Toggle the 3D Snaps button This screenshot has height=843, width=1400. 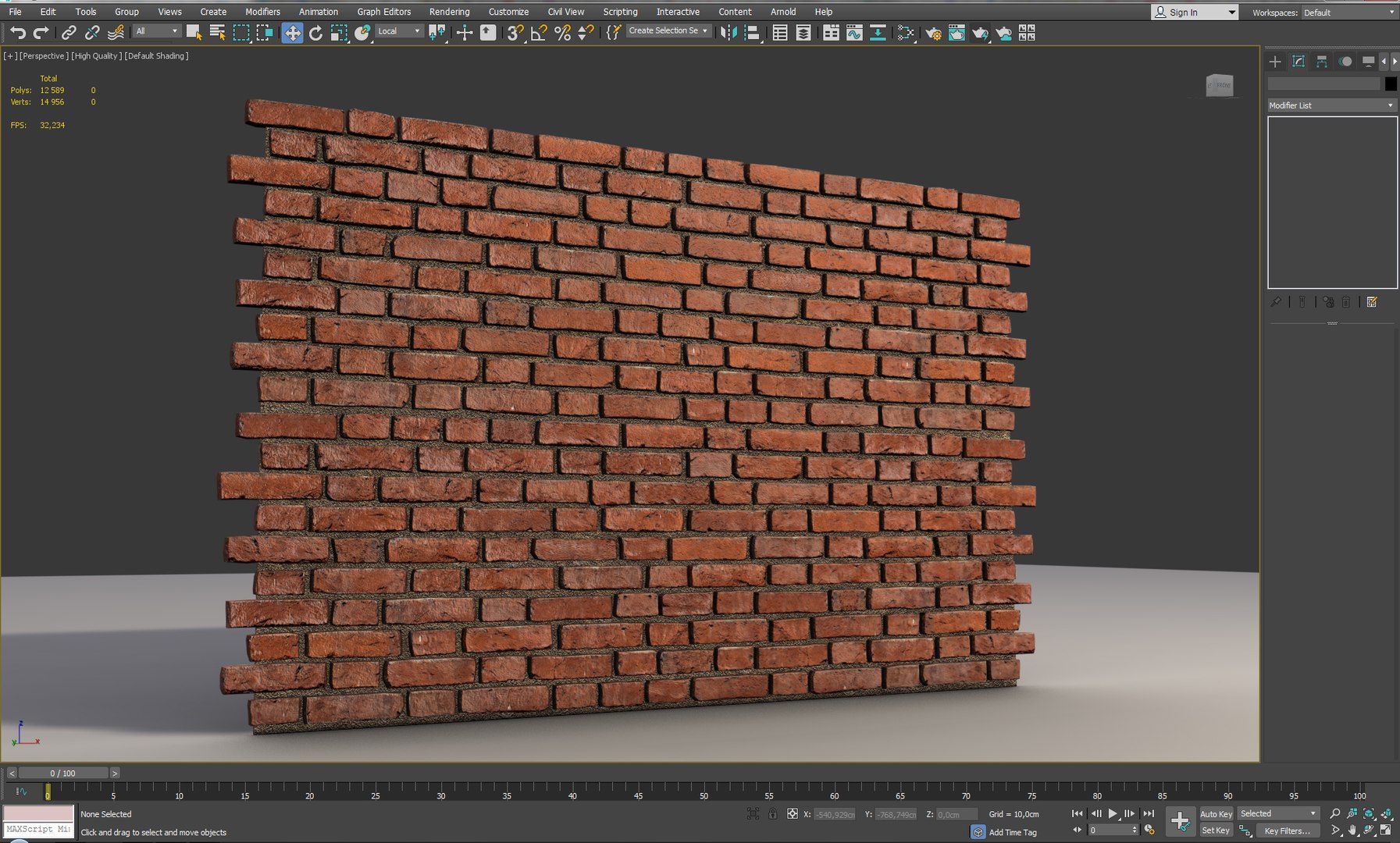(x=515, y=32)
